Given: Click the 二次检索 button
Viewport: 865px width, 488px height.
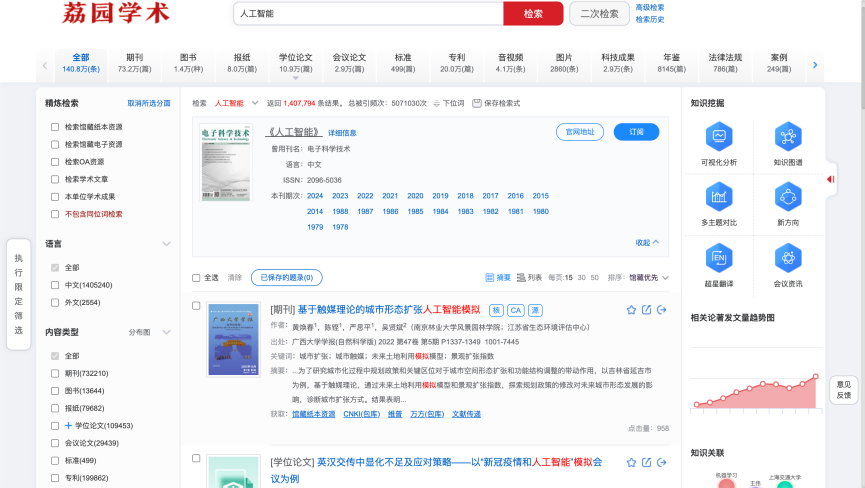Looking at the screenshot, I should 599,13.
